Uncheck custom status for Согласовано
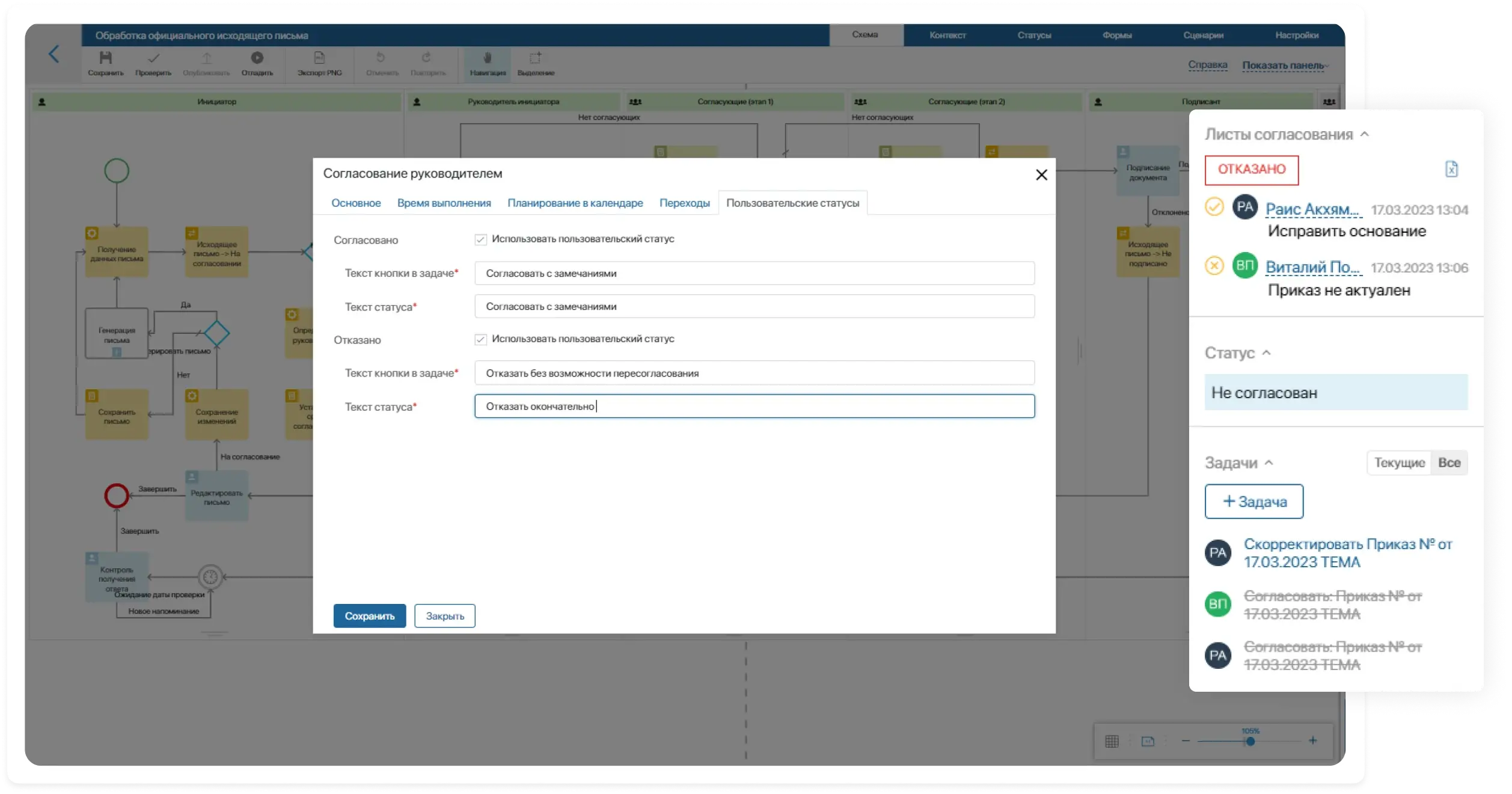Viewport: 1512px width, 794px height. pyautogui.click(x=480, y=240)
